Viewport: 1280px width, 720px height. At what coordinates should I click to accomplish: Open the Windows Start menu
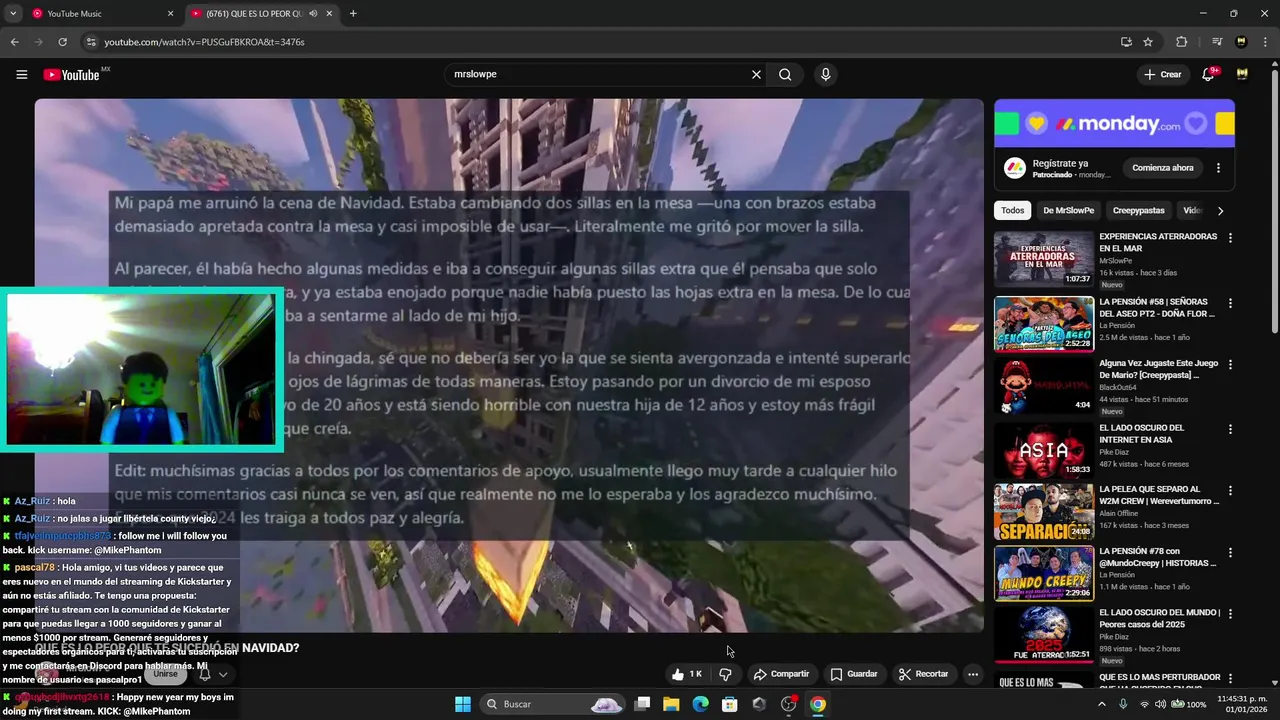point(463,704)
